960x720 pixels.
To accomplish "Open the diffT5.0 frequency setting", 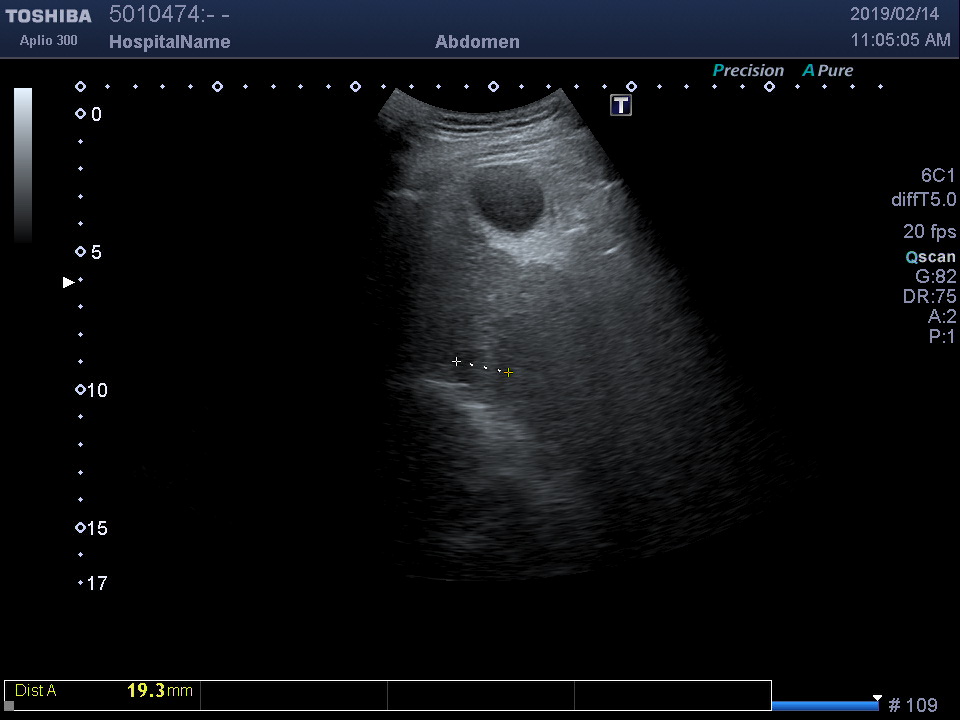I will [x=923, y=200].
